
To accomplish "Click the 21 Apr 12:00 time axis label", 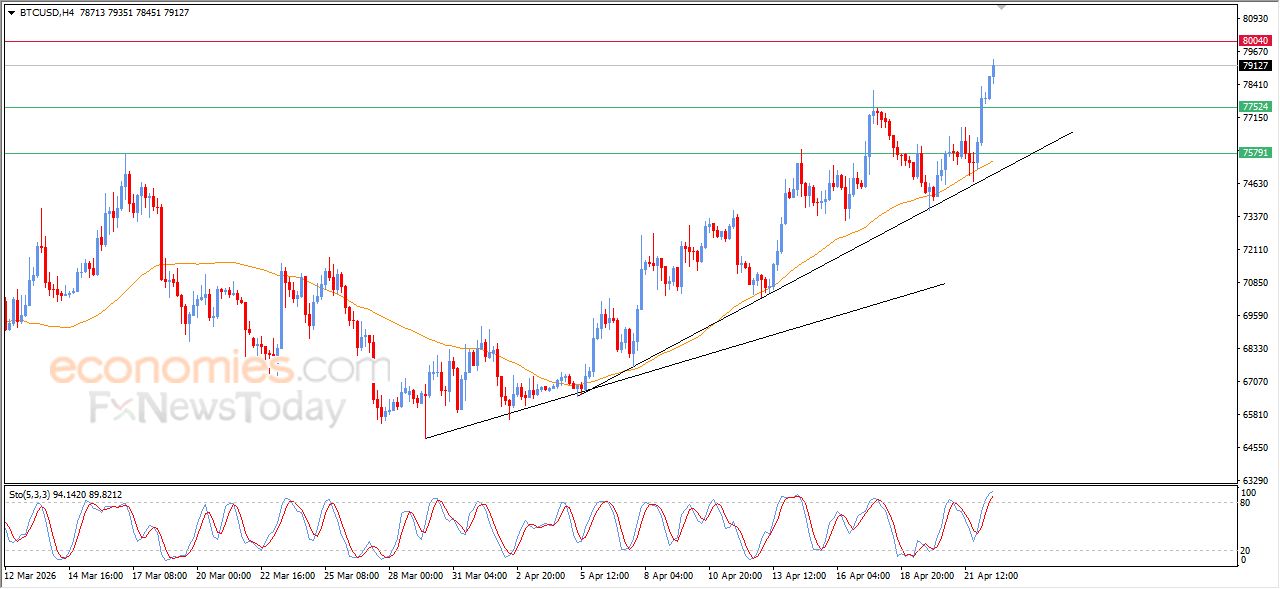I will click(990, 576).
